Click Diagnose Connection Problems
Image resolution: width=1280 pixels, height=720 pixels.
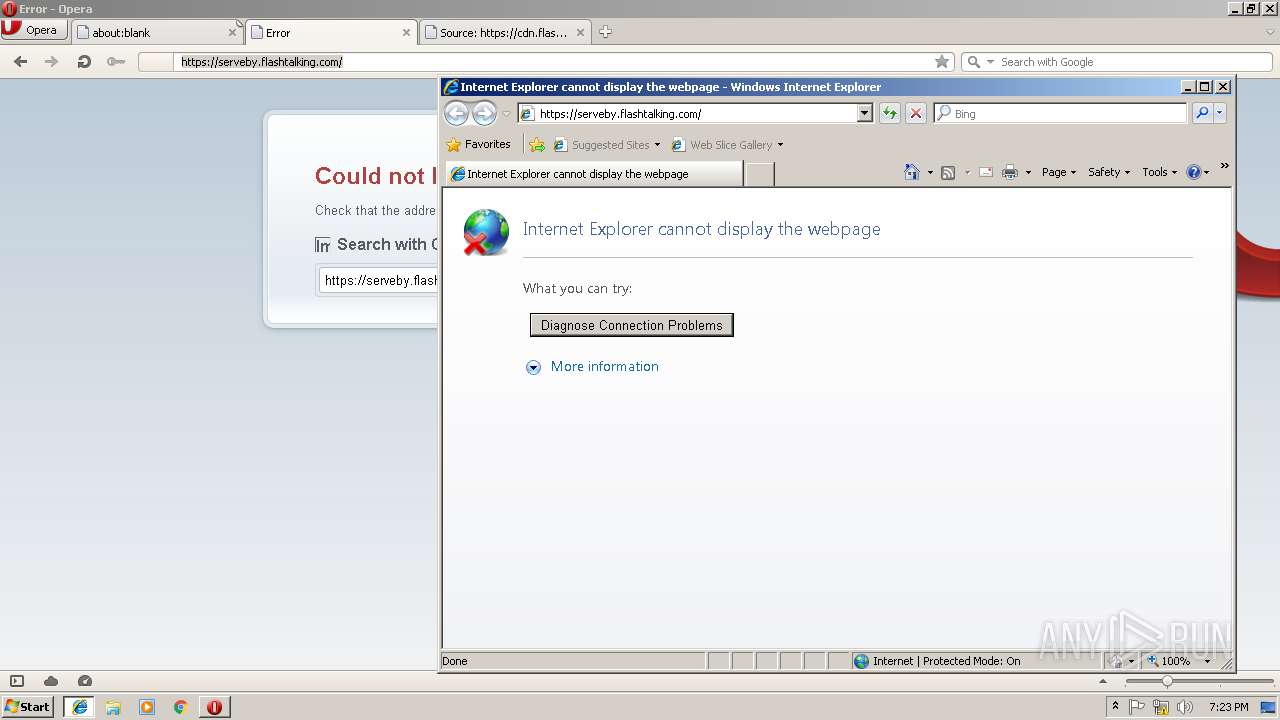pos(632,325)
